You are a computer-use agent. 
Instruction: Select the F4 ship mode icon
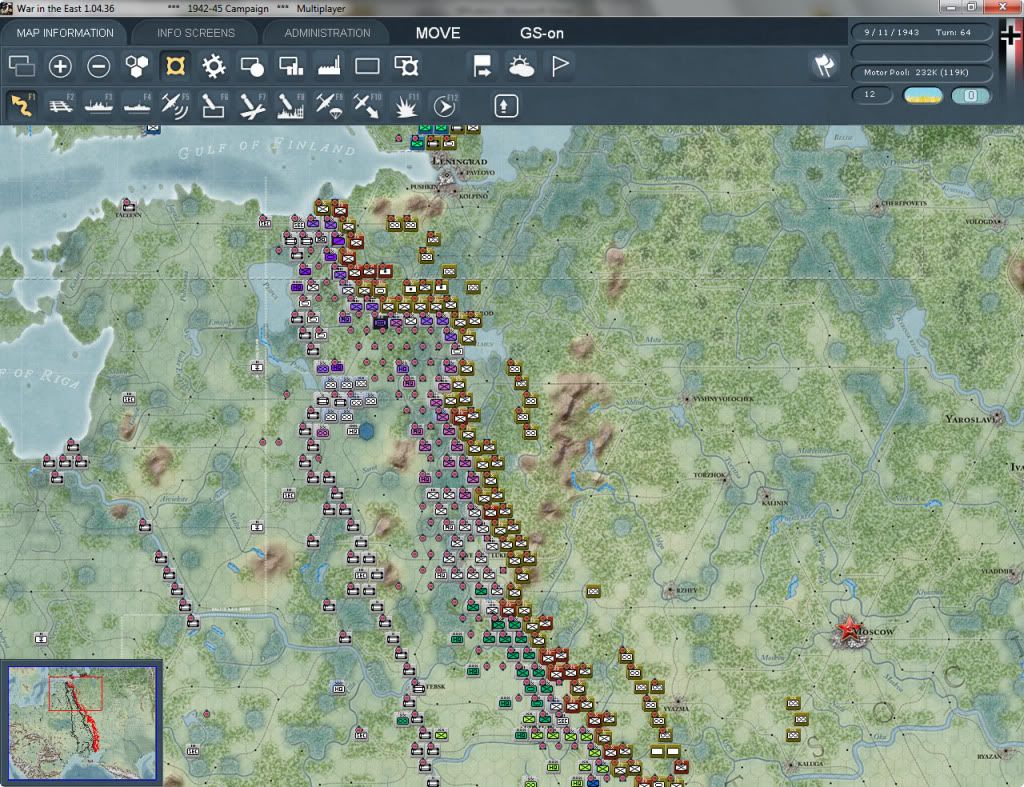pyautogui.click(x=137, y=105)
